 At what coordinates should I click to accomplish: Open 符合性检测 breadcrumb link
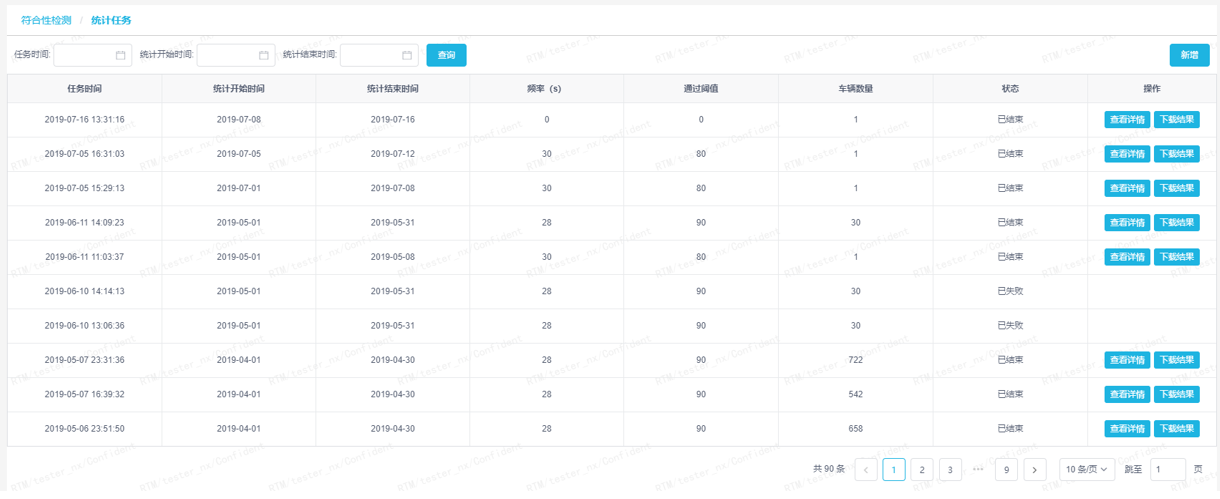pyautogui.click(x=46, y=20)
